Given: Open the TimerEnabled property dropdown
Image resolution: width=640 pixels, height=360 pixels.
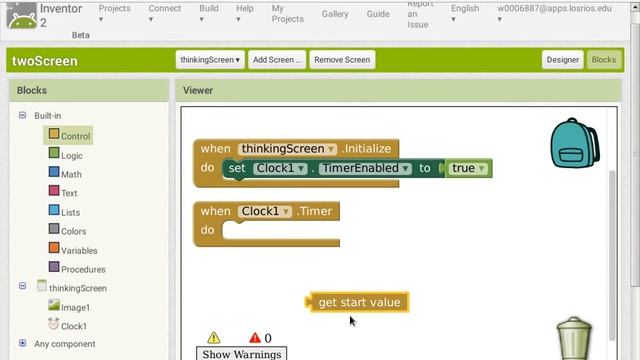Looking at the screenshot, I should 365,168.
